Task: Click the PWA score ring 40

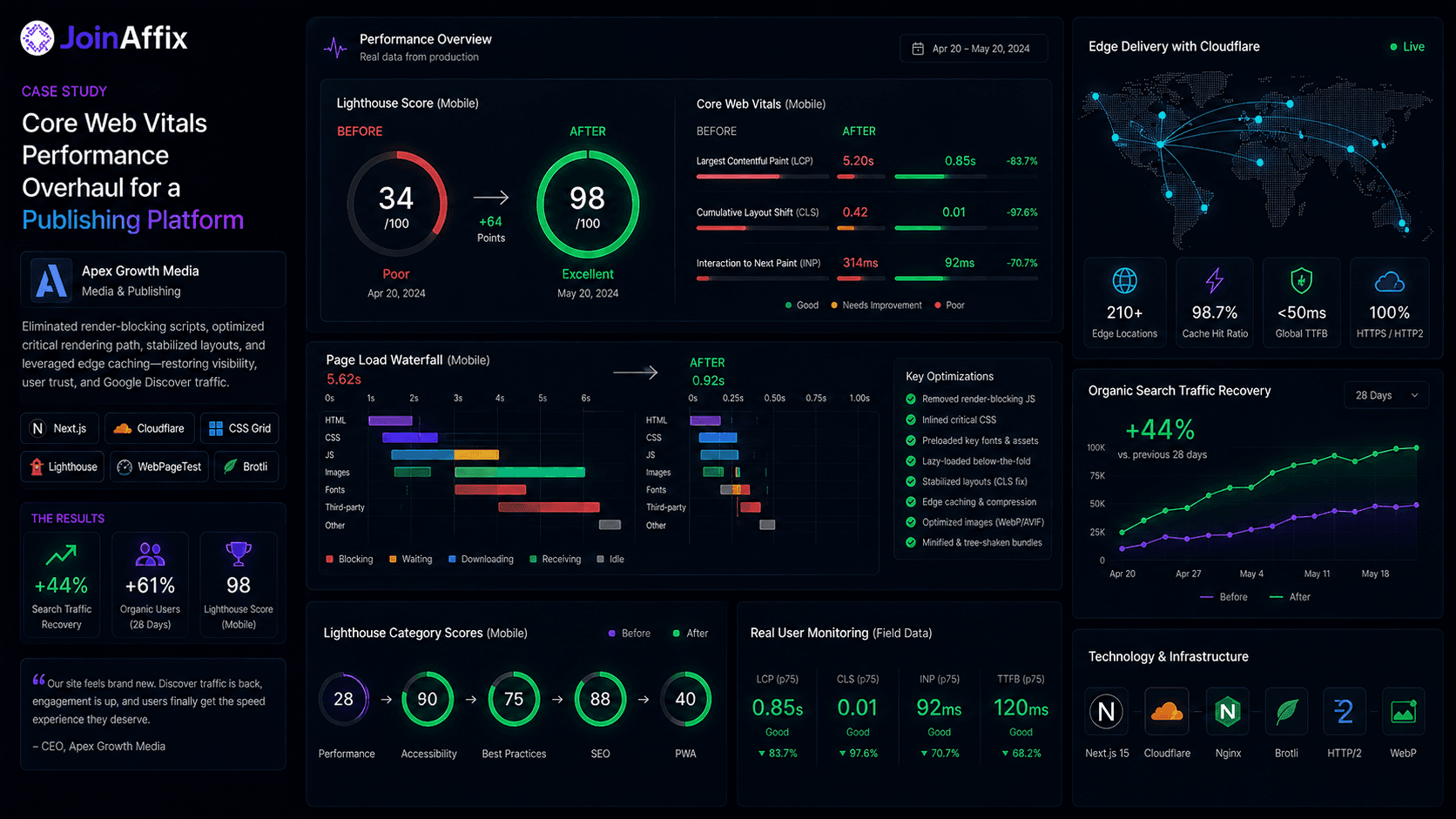Action: (685, 699)
